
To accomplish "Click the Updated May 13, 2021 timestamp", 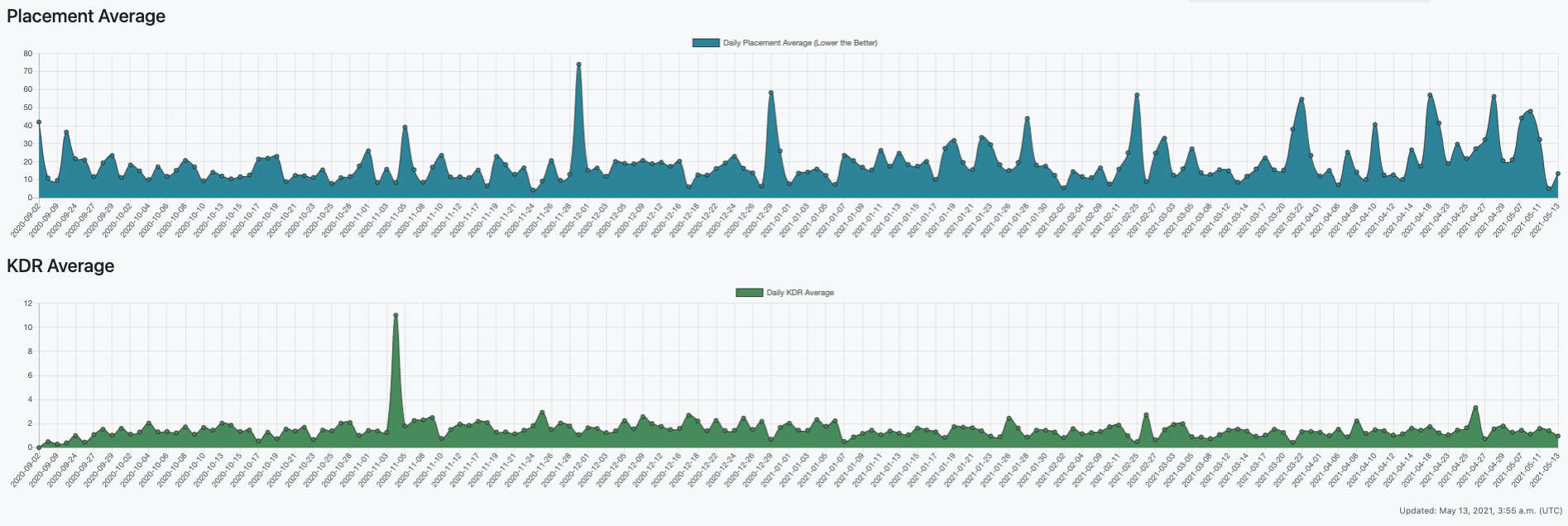I will (x=1480, y=511).
